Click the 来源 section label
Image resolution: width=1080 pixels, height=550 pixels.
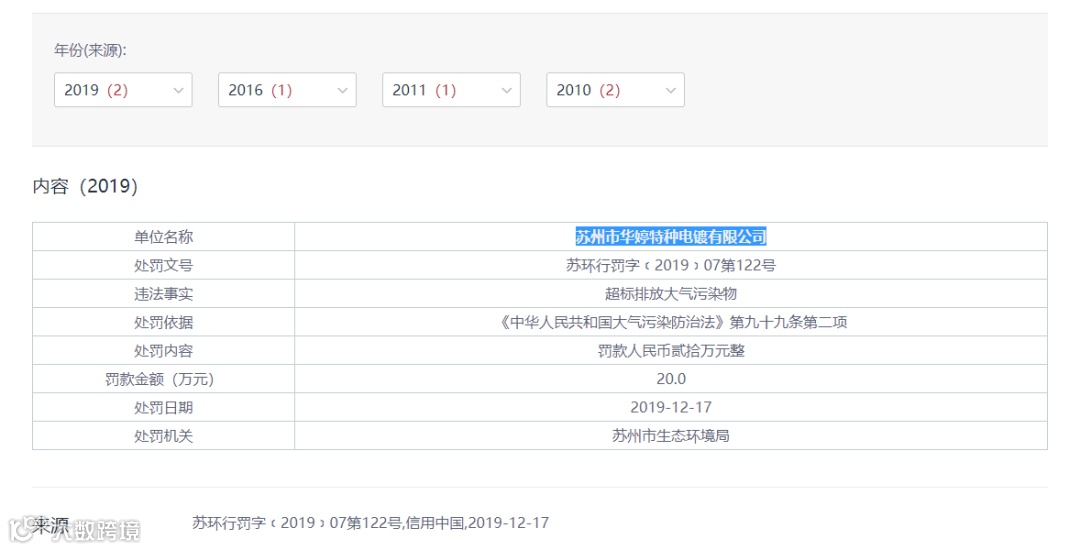point(50,526)
